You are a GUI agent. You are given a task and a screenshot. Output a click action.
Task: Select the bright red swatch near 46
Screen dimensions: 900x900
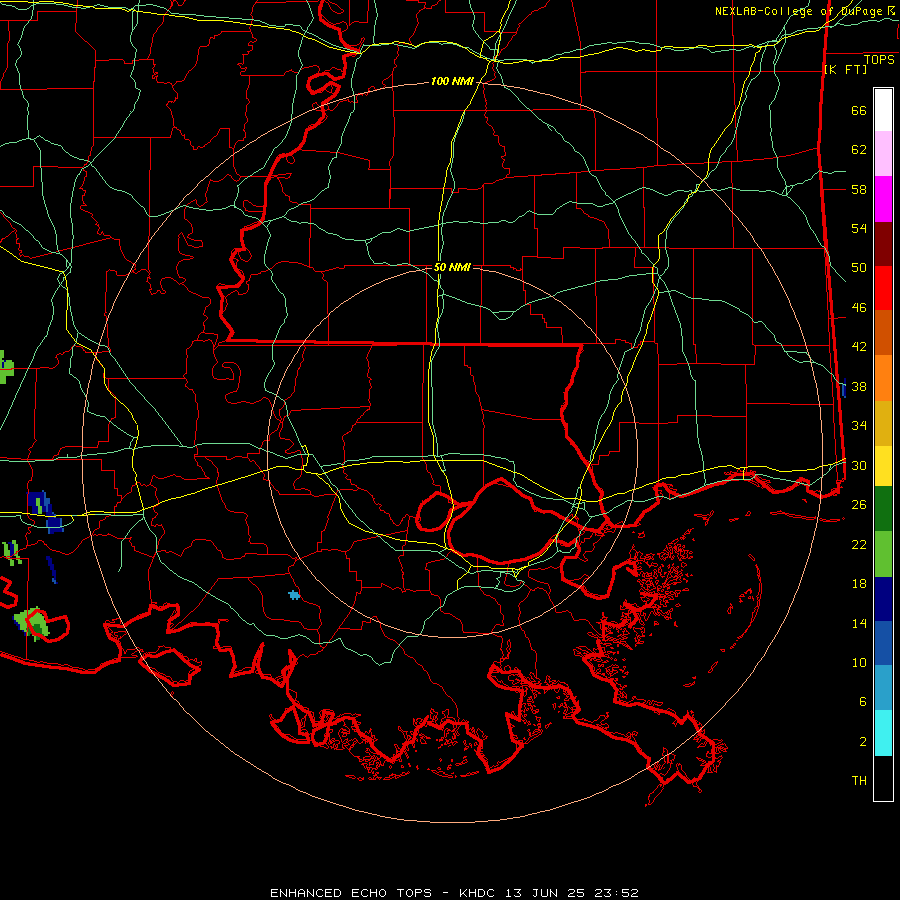(x=883, y=288)
